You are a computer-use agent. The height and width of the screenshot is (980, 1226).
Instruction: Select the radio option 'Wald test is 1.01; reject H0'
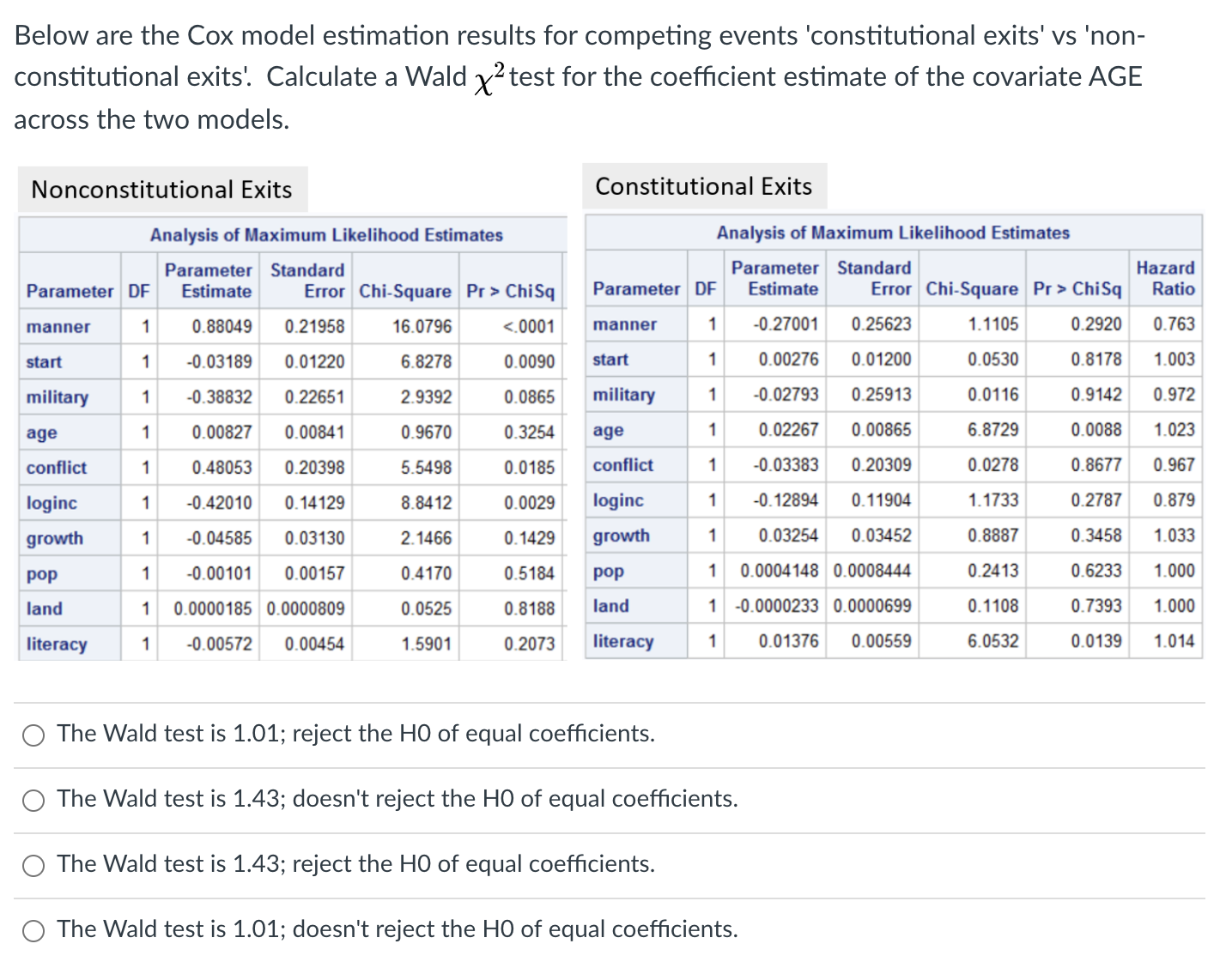[x=33, y=735]
